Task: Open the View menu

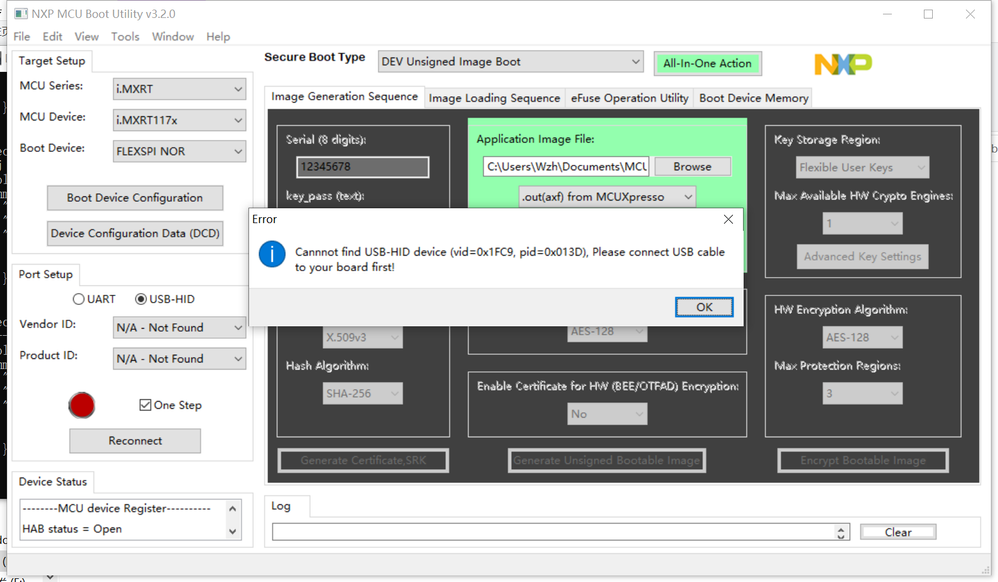Action: click(87, 36)
